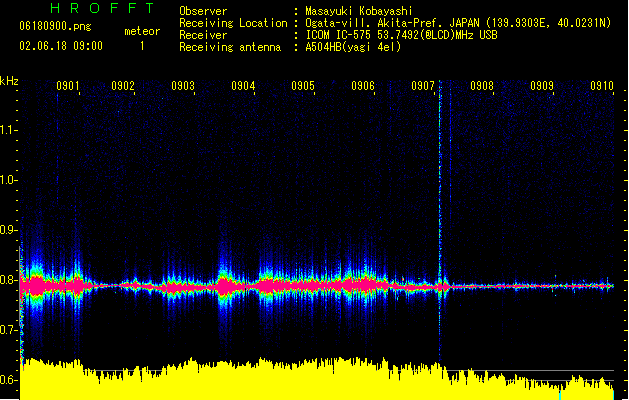629x400 pixels.
Task: Click the 0908 time marker
Action: (482, 86)
